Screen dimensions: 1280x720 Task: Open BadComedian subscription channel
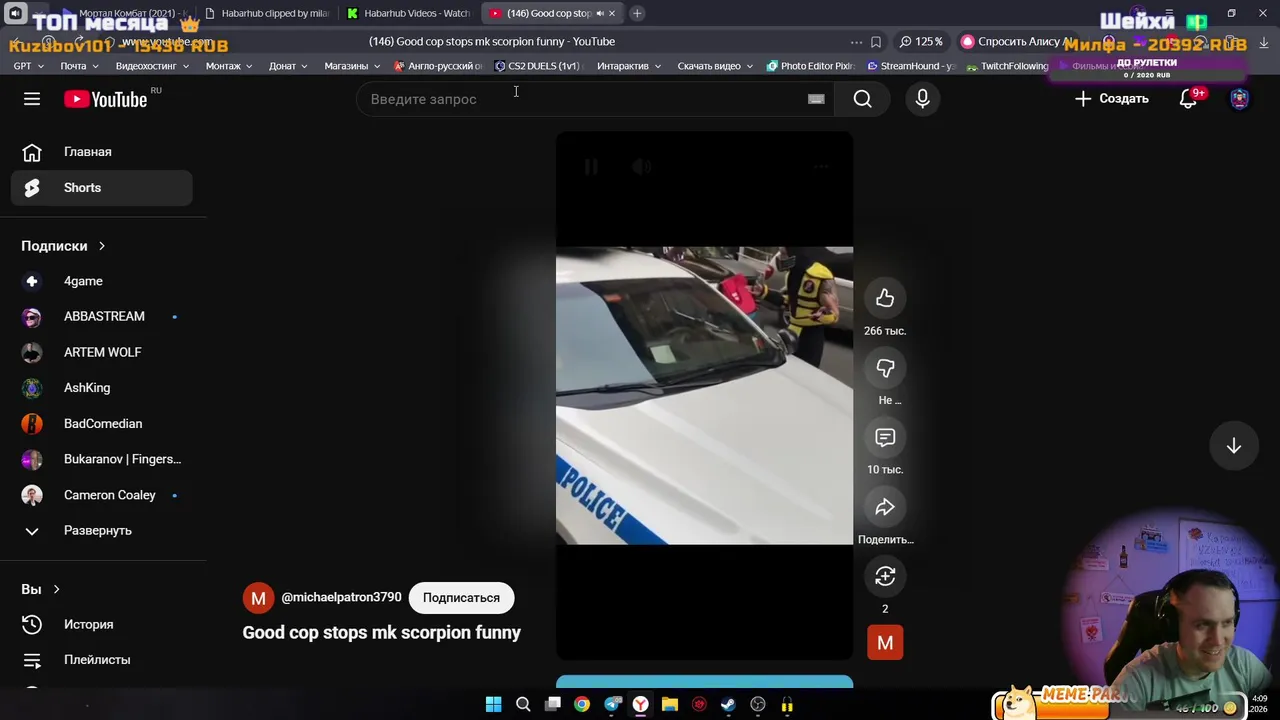(x=101, y=424)
